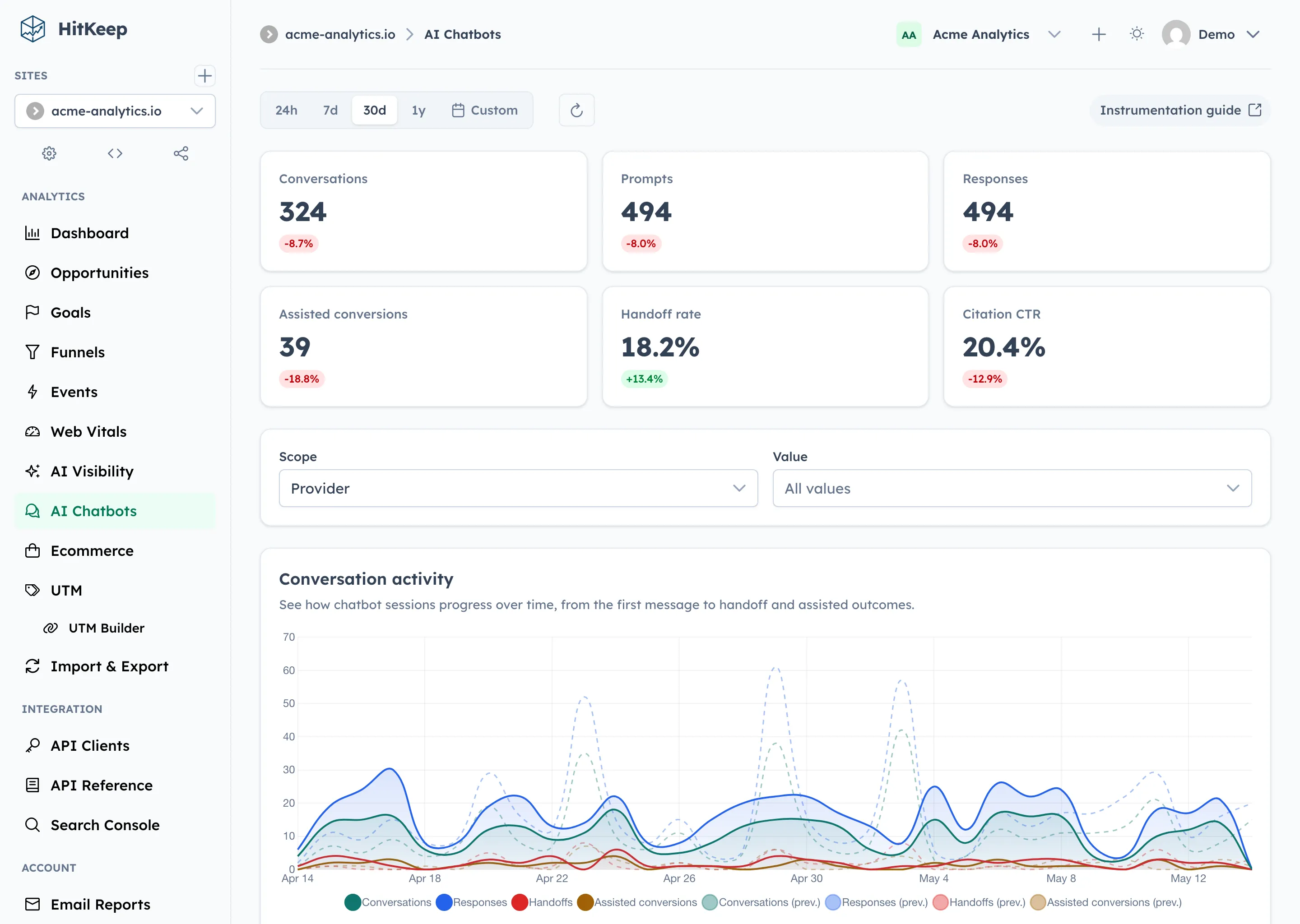
Task: Click acme-analytics.io breadcrumb link
Action: pyautogui.click(x=340, y=34)
